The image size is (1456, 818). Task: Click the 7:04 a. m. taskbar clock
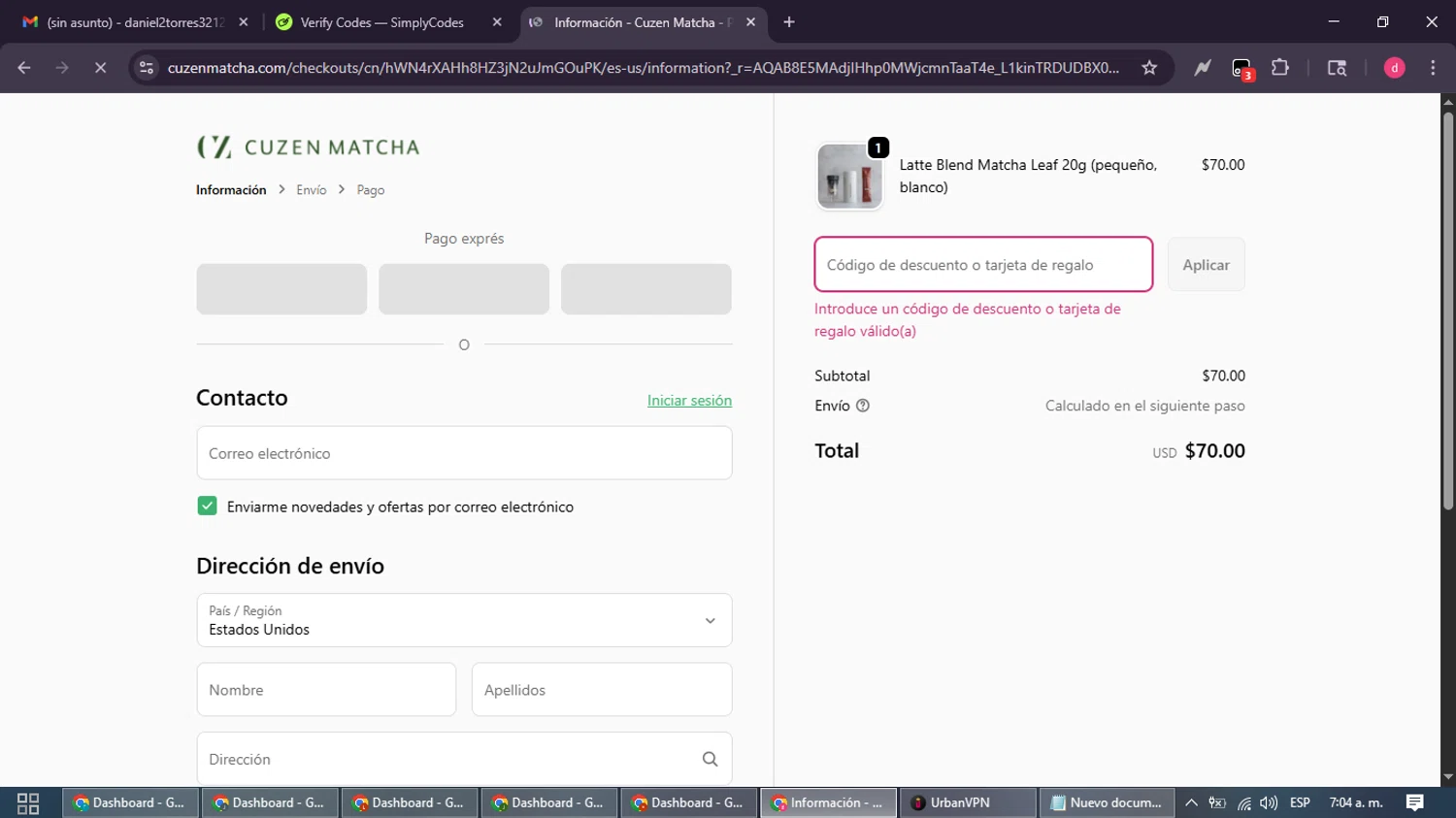(1356, 802)
